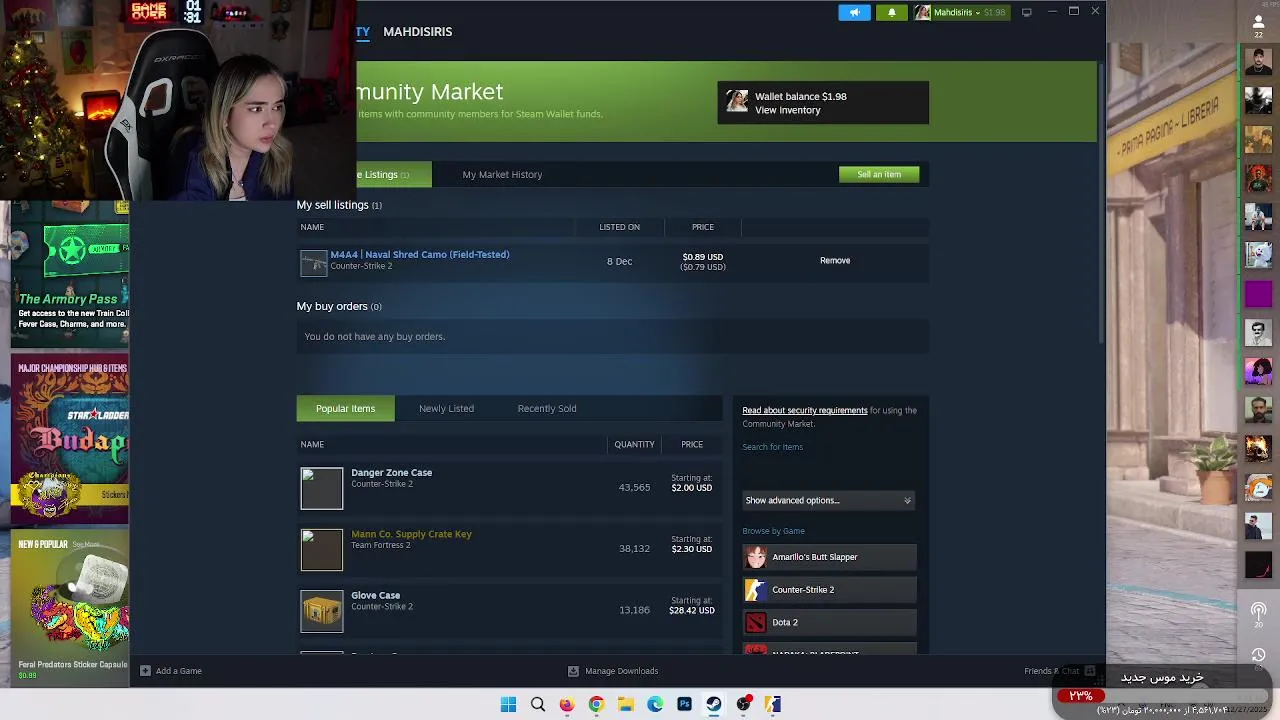Click the purple square friend avatar
1280x720 pixels.
click(x=1258, y=294)
